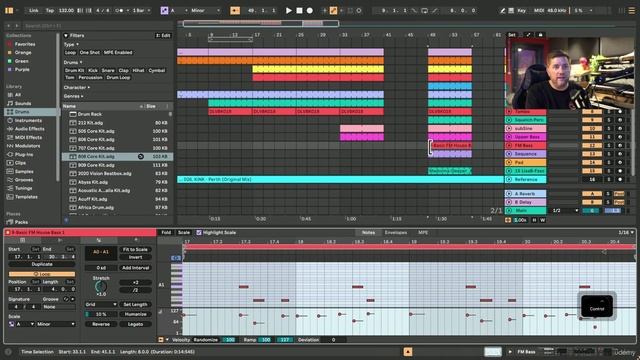
Task: Expand the Type filter group
Action: coord(71,44)
